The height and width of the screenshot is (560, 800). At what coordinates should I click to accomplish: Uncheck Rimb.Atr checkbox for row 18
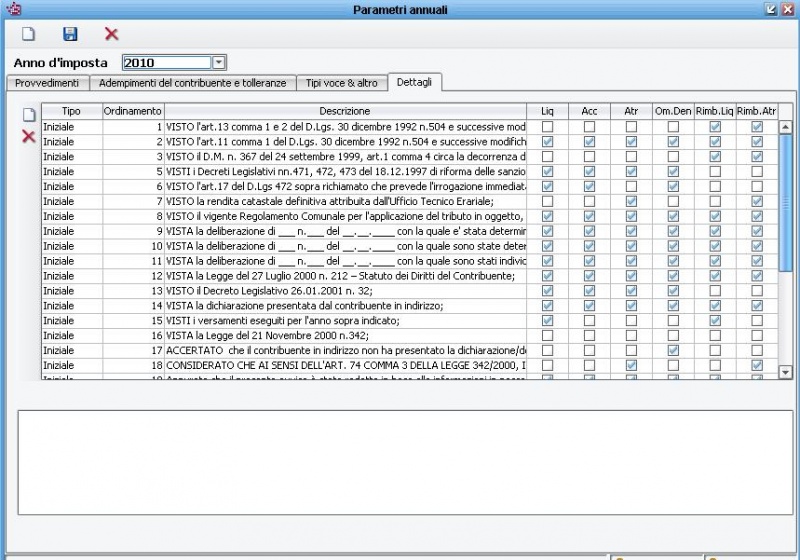(757, 365)
